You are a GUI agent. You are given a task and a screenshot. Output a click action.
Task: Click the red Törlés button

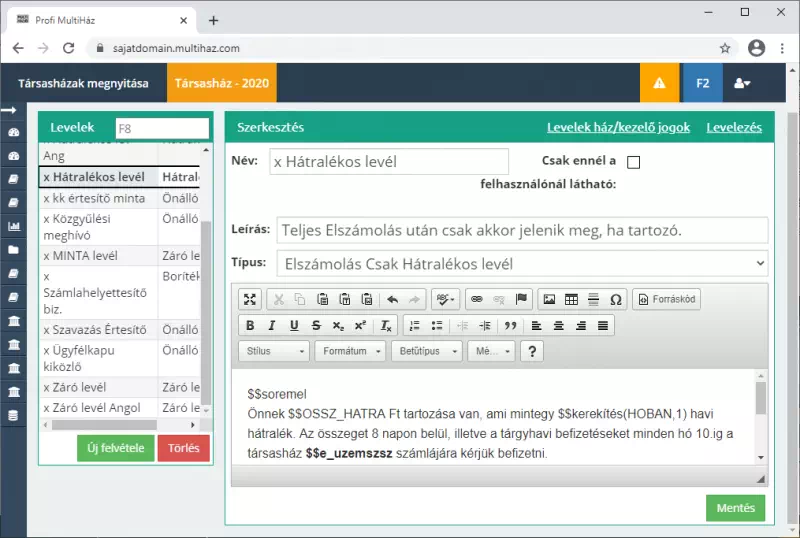coord(183,448)
